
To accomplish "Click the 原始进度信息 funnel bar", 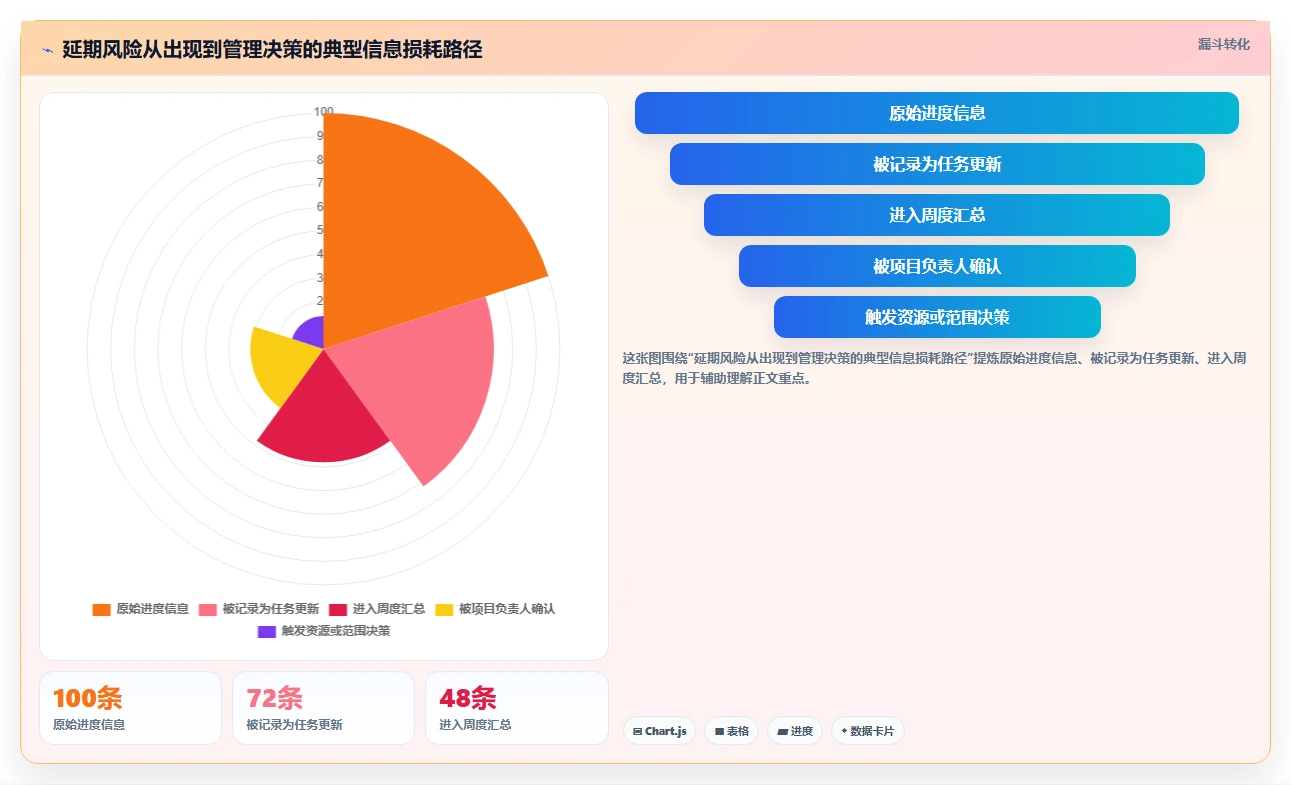I will pyautogui.click(x=937, y=113).
